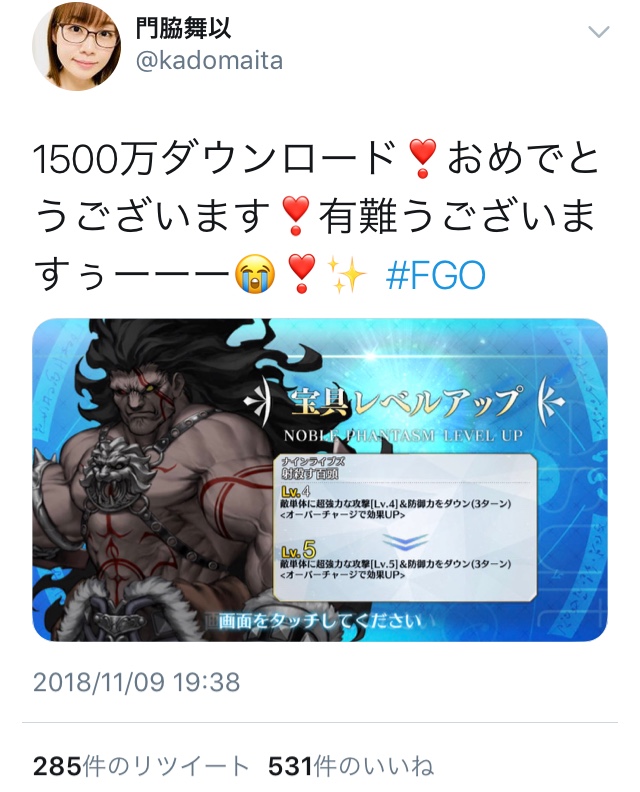Viewport: 640px width, 792px height.
Task: View the 285件のリツイート list
Action: [140, 766]
